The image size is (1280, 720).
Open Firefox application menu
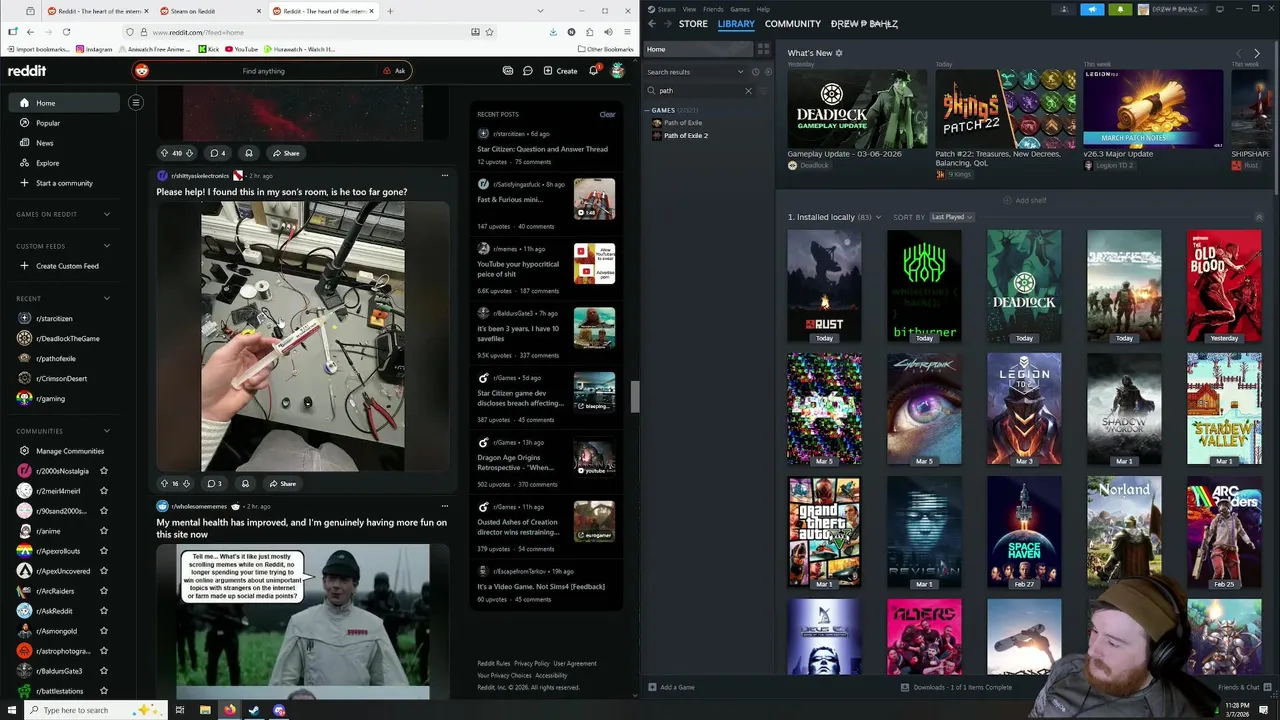coord(626,32)
